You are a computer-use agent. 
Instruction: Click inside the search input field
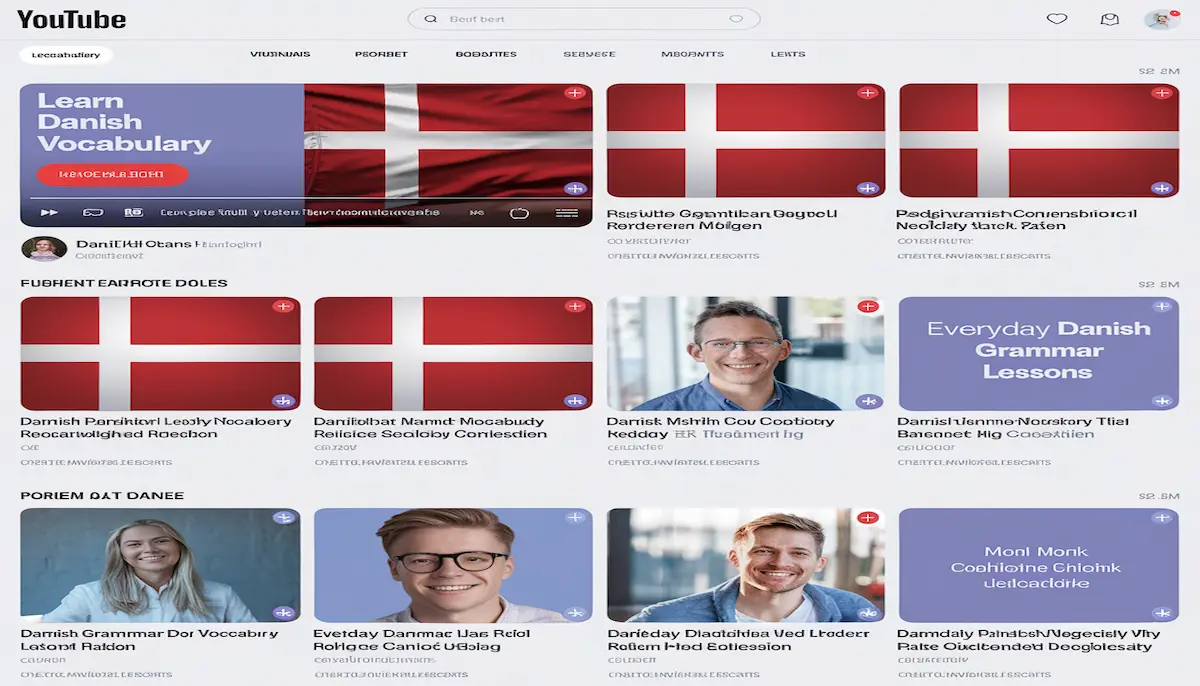point(580,19)
